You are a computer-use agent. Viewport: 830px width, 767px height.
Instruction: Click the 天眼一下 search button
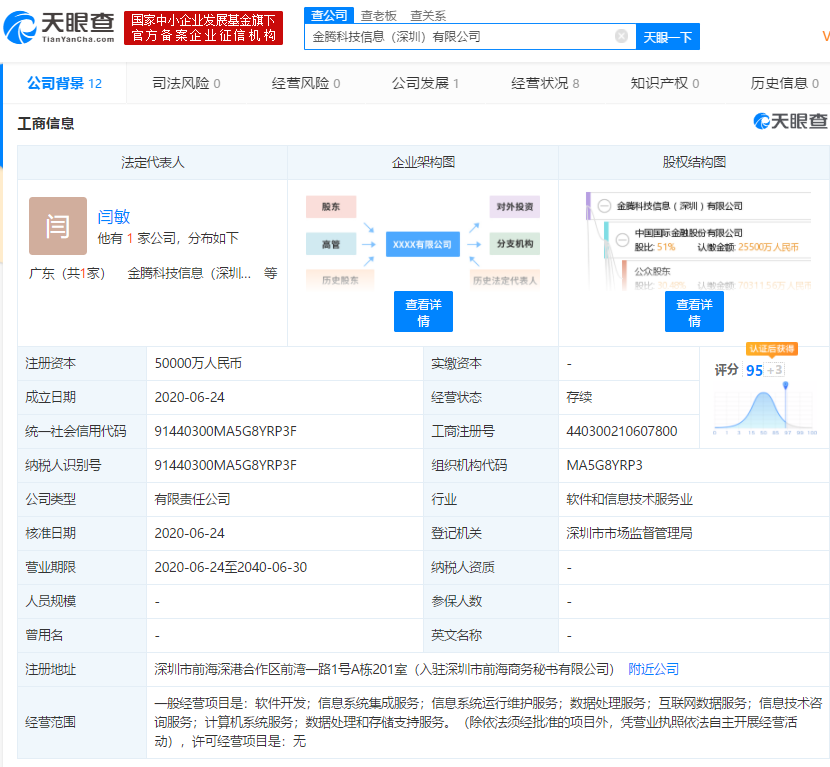click(667, 37)
